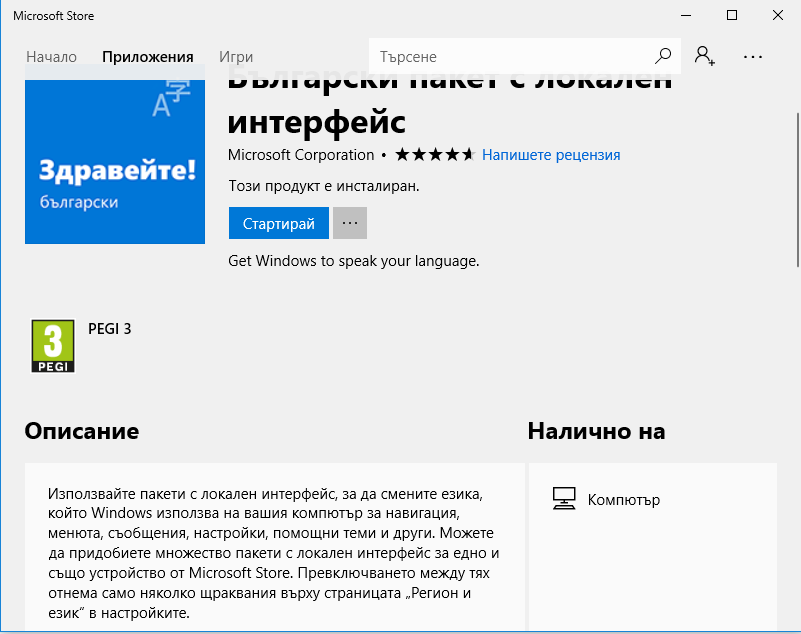
Task: Select the Приложения tab
Action: tap(148, 57)
